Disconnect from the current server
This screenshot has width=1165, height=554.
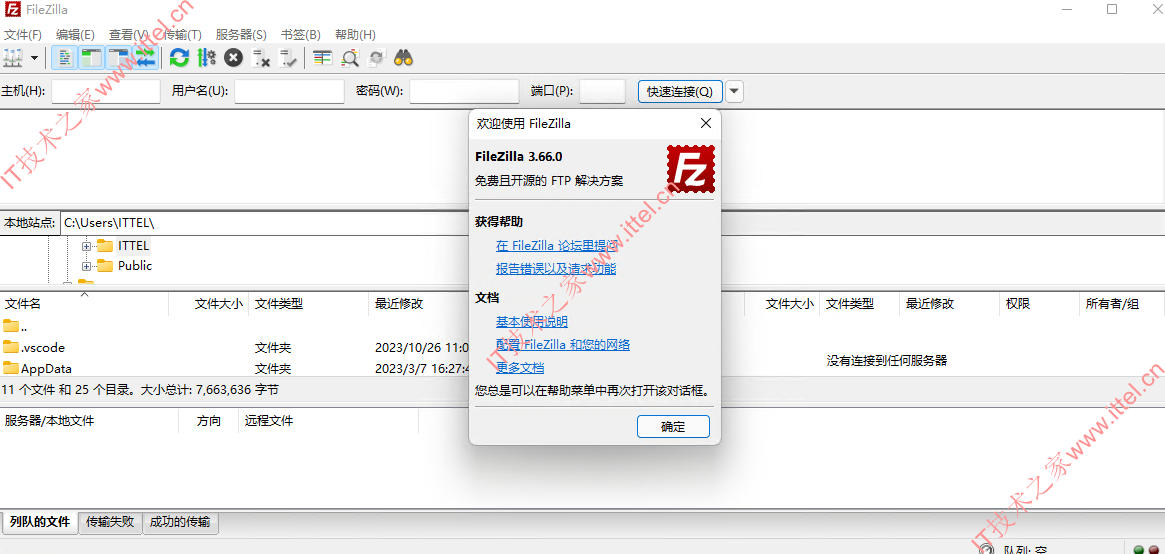[261, 57]
